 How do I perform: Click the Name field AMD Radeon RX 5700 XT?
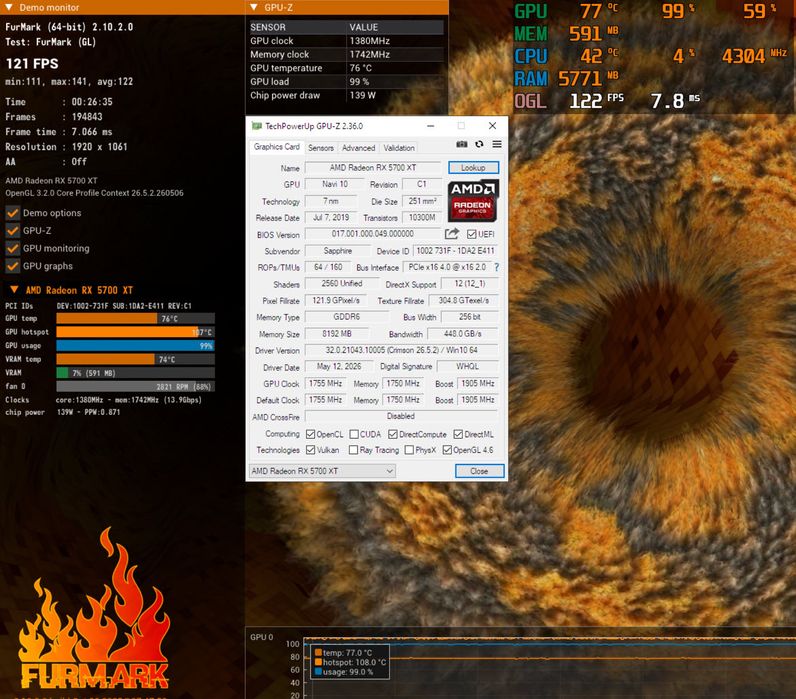[x=373, y=168]
